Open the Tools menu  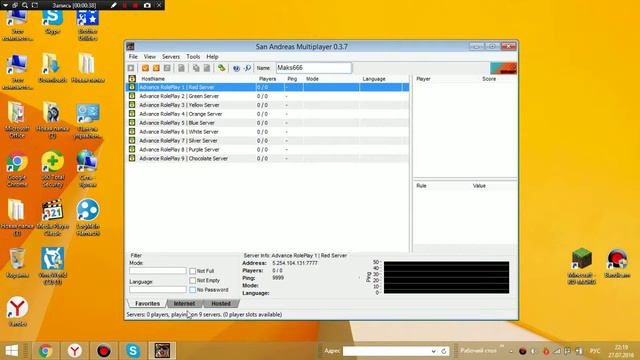coord(193,57)
